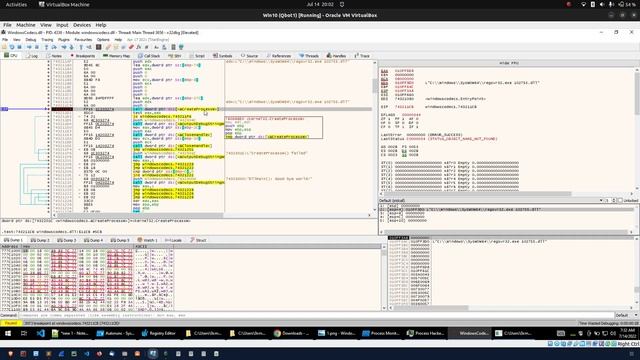Open the # Variables toolbar icon
Screen dimensions: 640x360
click(x=147, y=47)
